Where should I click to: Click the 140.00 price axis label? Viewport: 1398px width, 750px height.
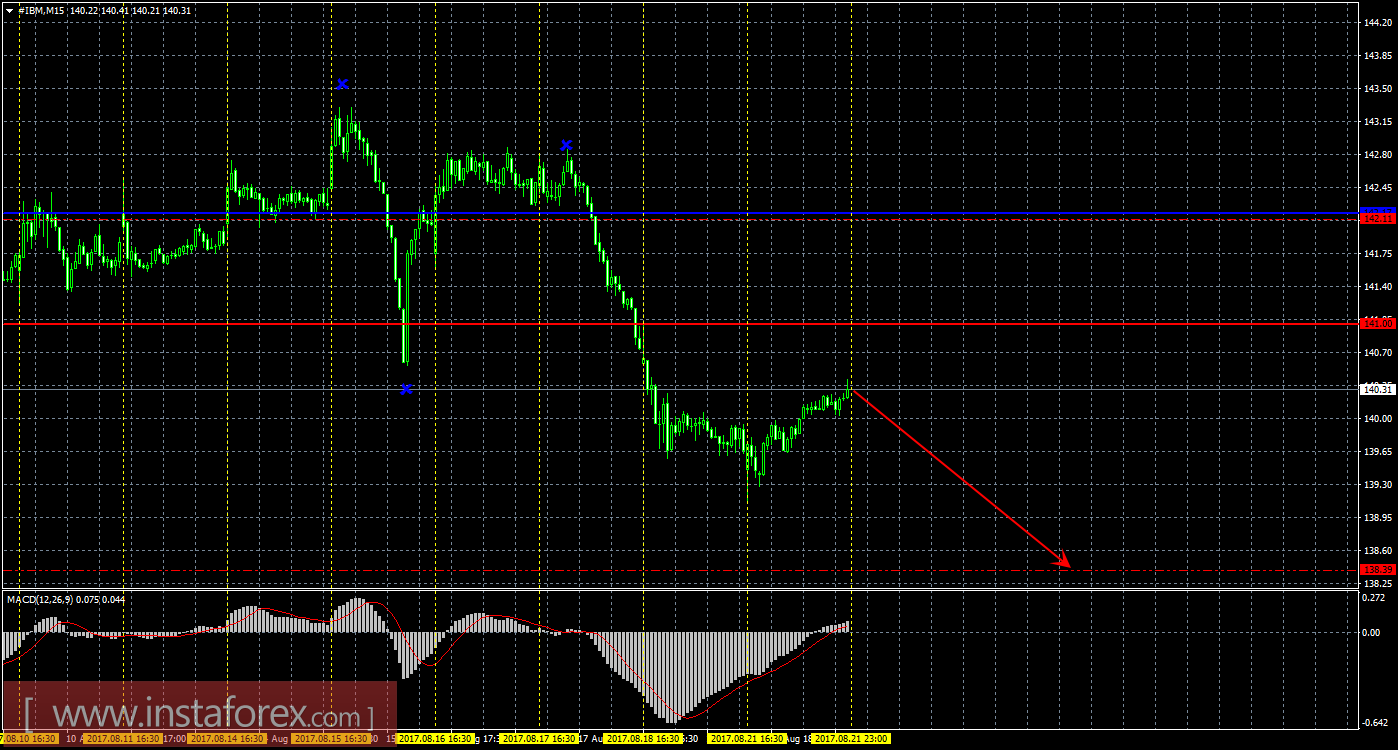click(1378, 419)
